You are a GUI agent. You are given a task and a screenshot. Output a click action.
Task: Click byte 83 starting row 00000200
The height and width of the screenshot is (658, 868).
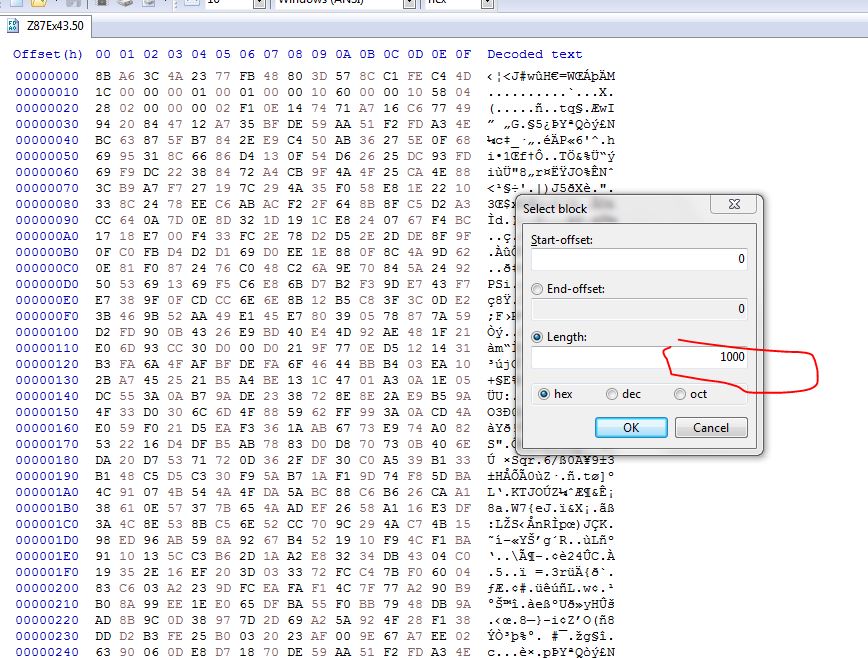(103, 588)
